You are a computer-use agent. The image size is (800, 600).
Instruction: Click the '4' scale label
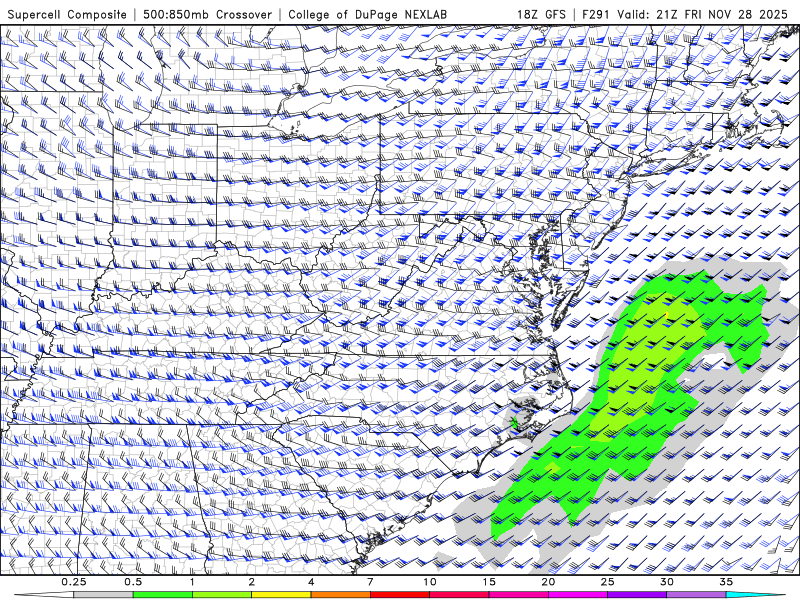tap(311, 582)
